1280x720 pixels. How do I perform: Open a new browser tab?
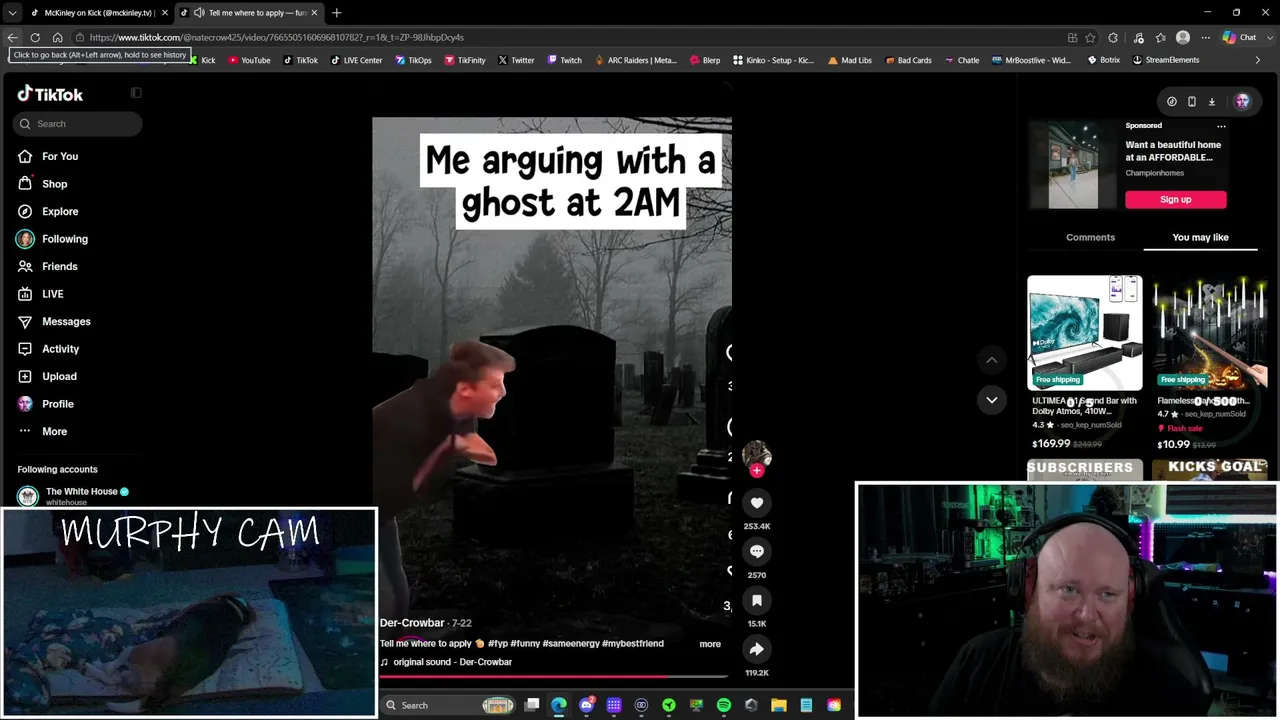click(x=336, y=13)
